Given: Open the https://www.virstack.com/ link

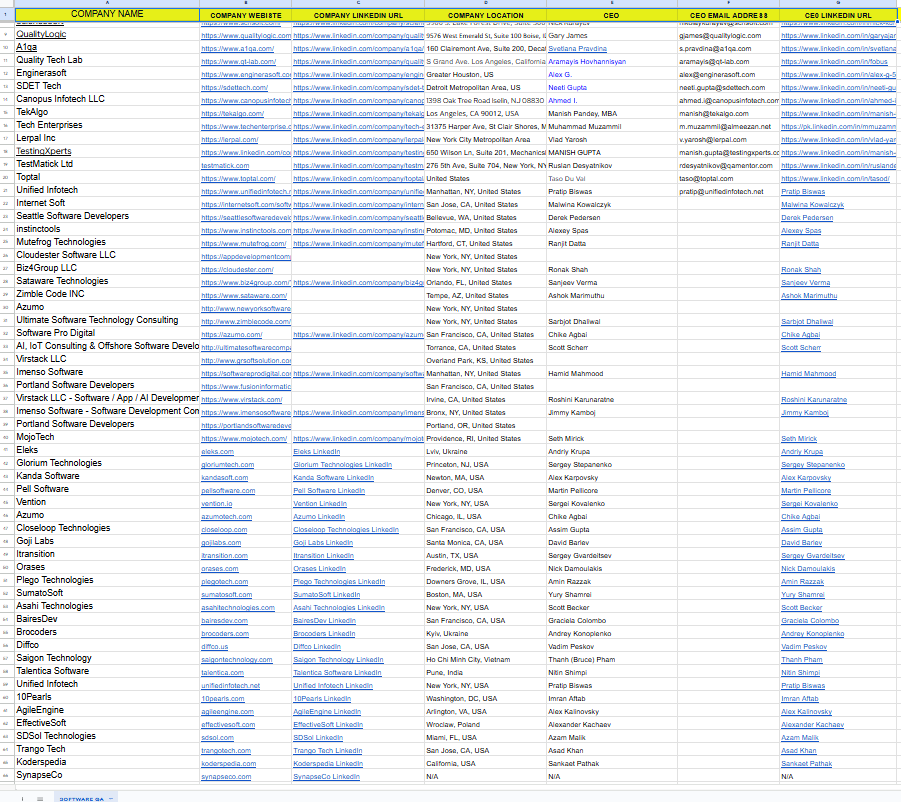Looking at the screenshot, I should tap(242, 399).
